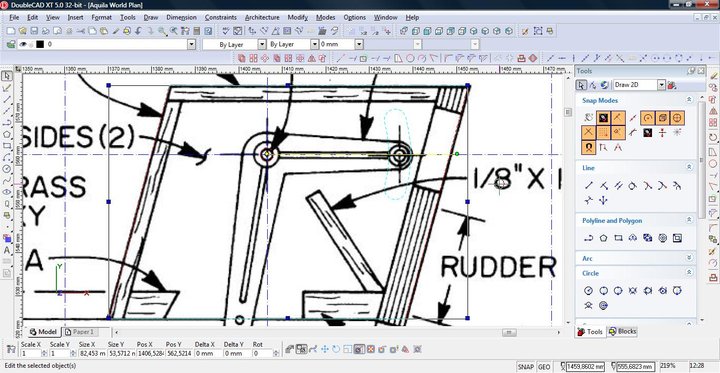The width and height of the screenshot is (720, 373).
Task: Click the Save icon in the top toolbar
Action: (x=34, y=31)
